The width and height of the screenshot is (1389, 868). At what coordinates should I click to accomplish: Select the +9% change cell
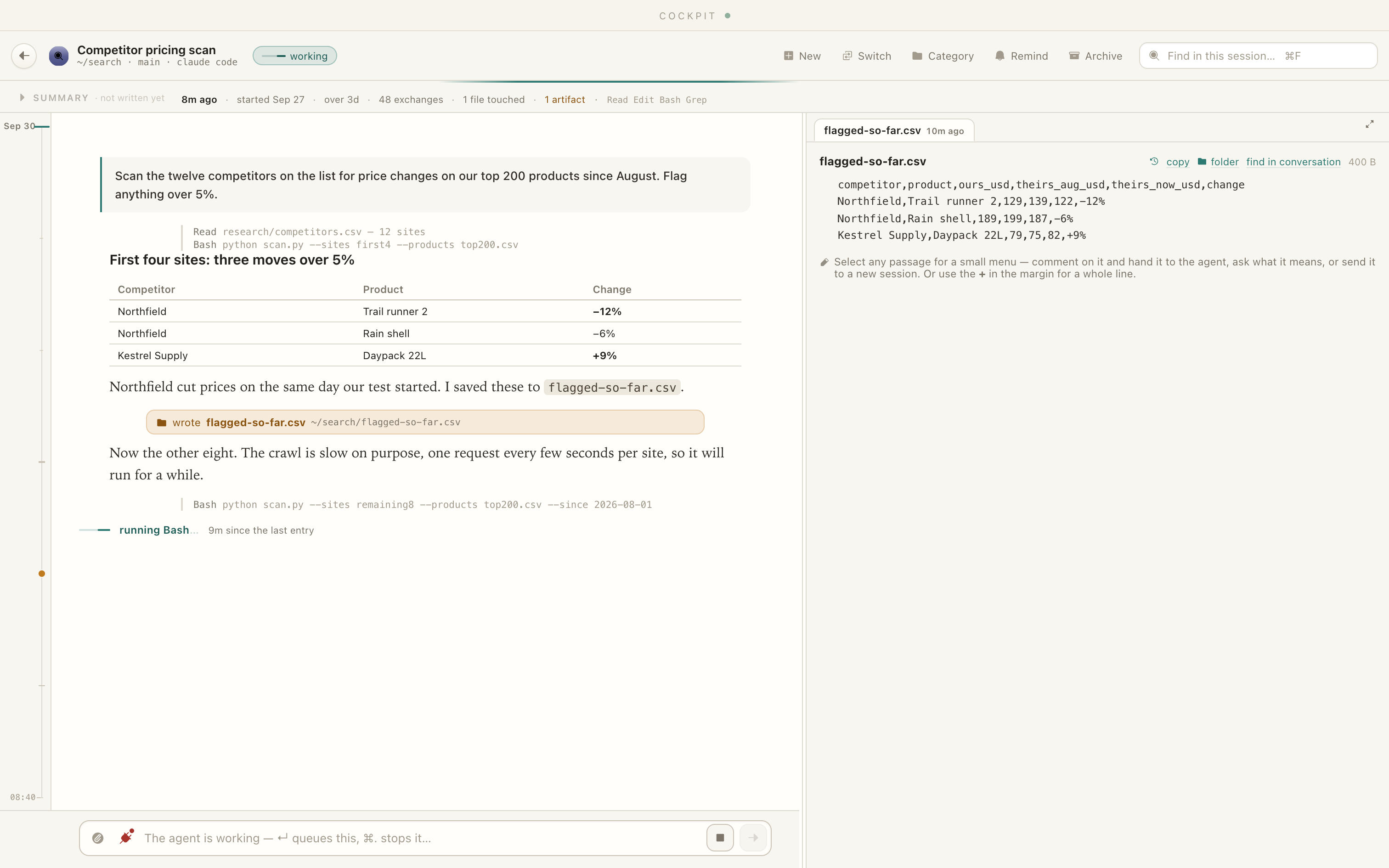[x=604, y=355]
